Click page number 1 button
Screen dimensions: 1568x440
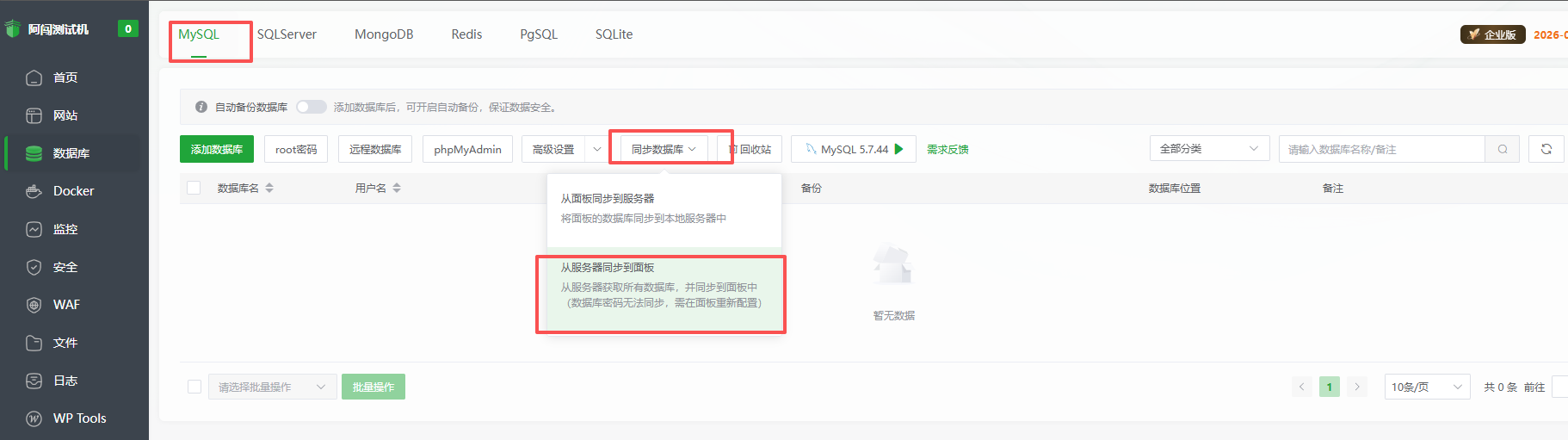pyautogui.click(x=1330, y=387)
